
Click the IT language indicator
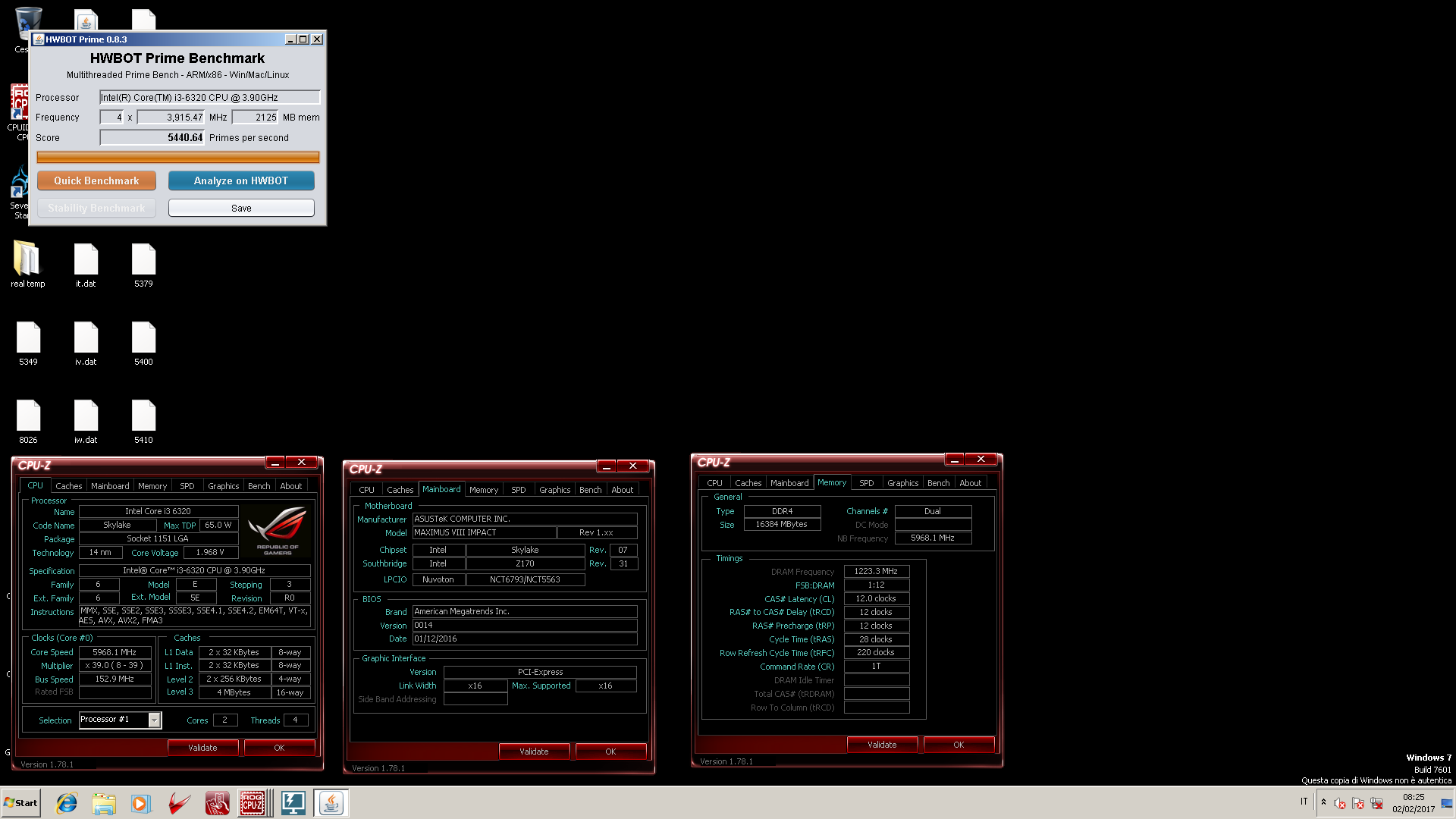[x=1304, y=802]
